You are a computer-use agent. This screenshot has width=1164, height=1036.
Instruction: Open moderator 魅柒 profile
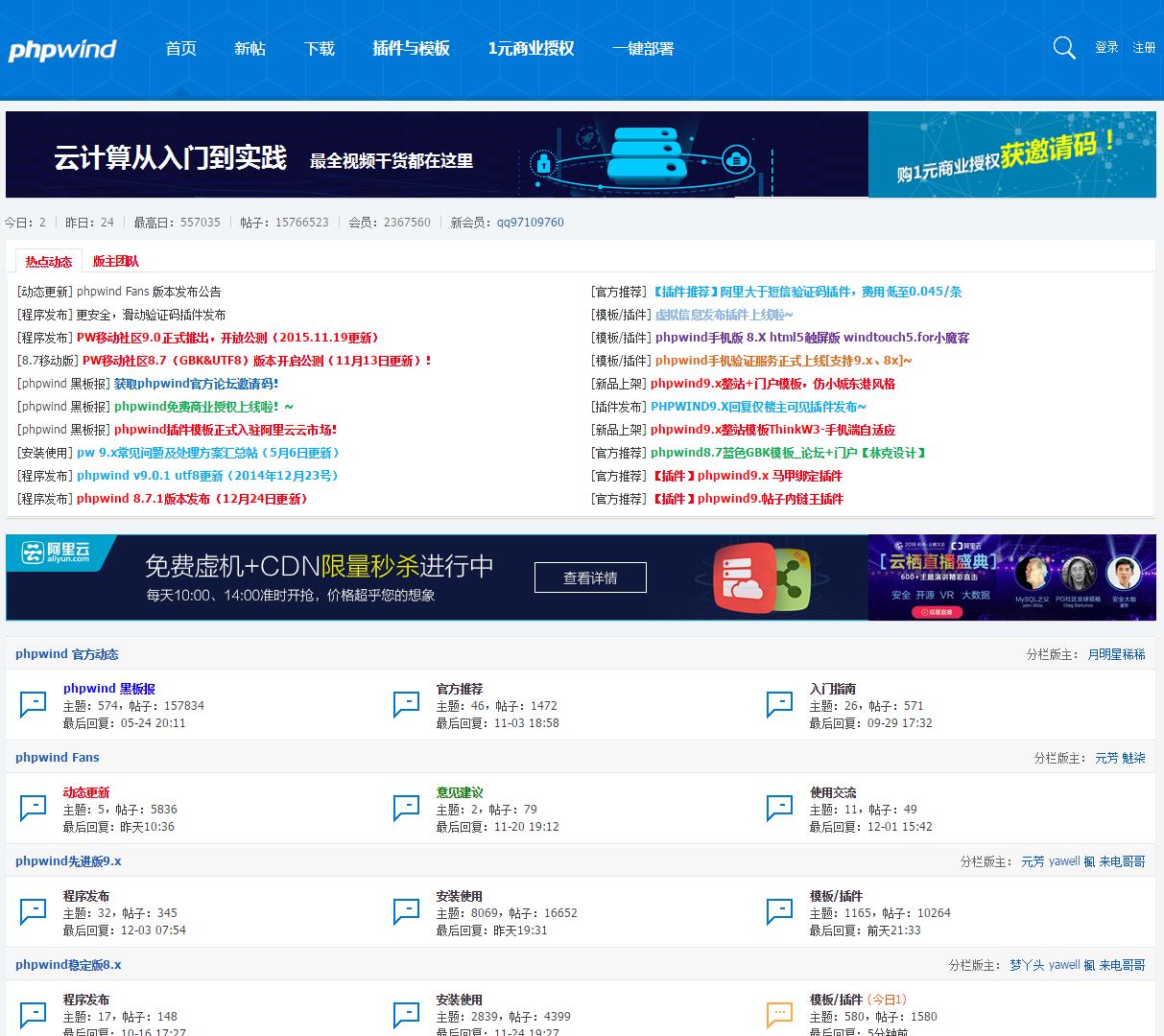pyautogui.click(x=1134, y=758)
